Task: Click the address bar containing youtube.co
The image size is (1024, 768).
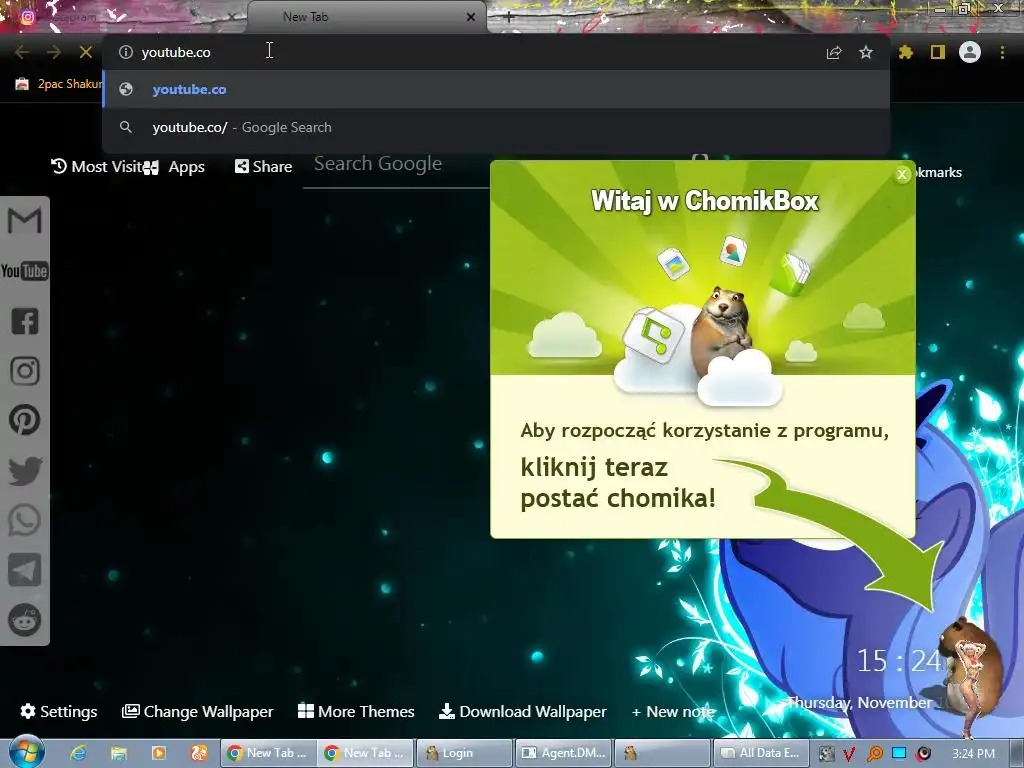Action: pos(470,52)
